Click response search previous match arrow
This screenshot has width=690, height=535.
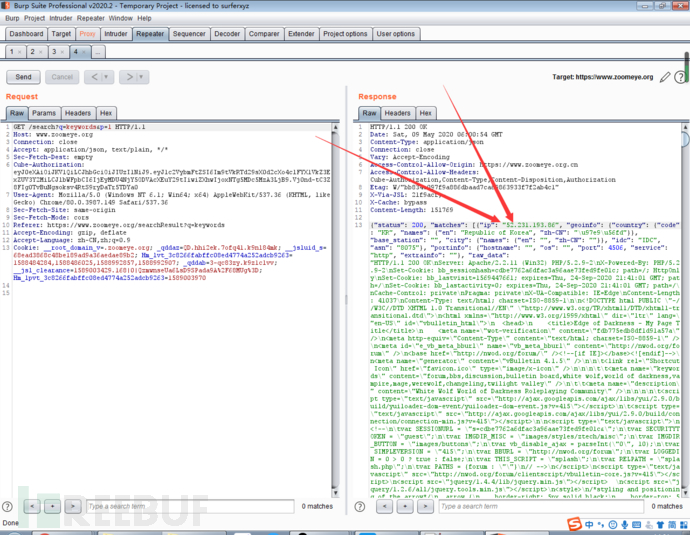[385, 506]
